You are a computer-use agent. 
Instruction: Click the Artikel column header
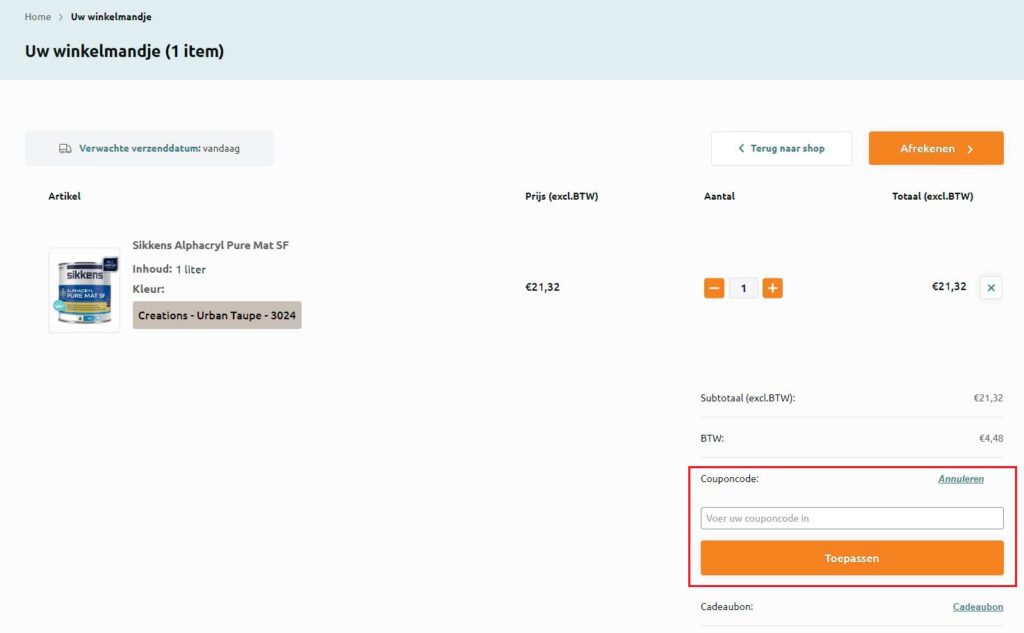(x=64, y=196)
